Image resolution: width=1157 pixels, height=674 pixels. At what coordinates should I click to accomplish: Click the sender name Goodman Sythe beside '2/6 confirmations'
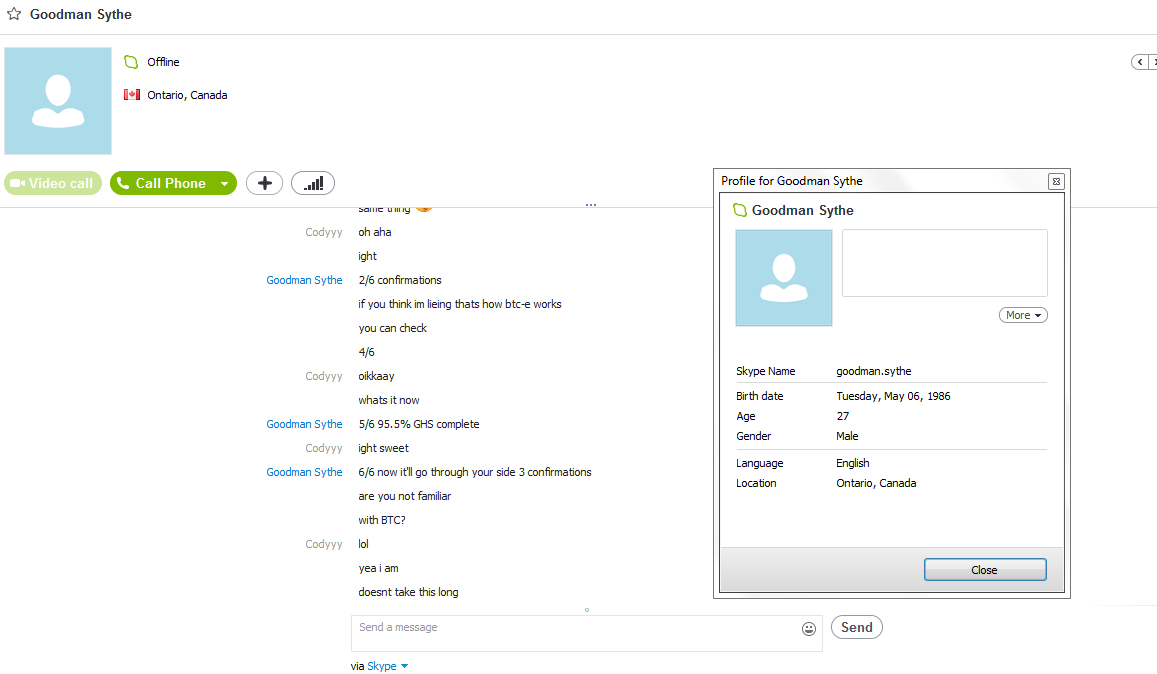pos(304,281)
